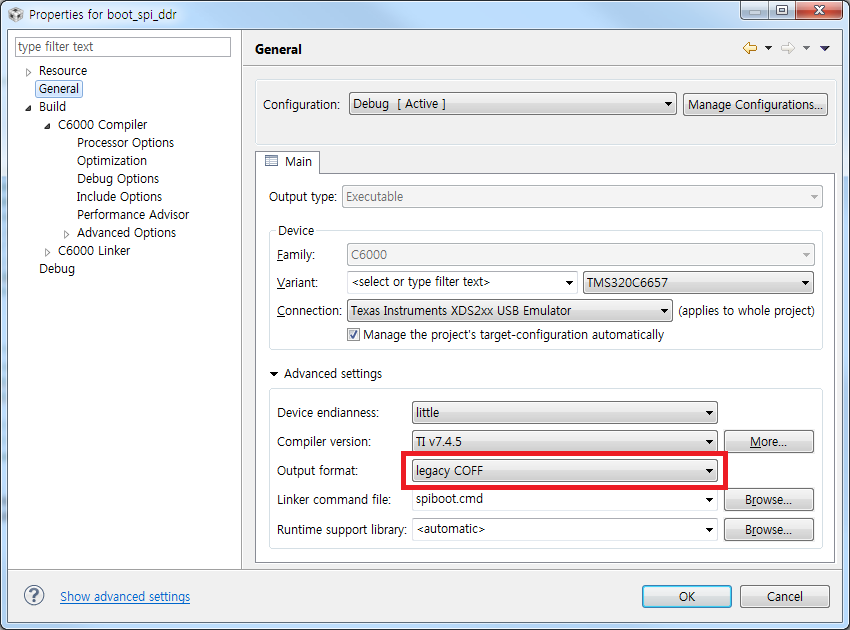This screenshot has width=850, height=630.
Task: Click the Show advanced settings link
Action: coord(125,597)
